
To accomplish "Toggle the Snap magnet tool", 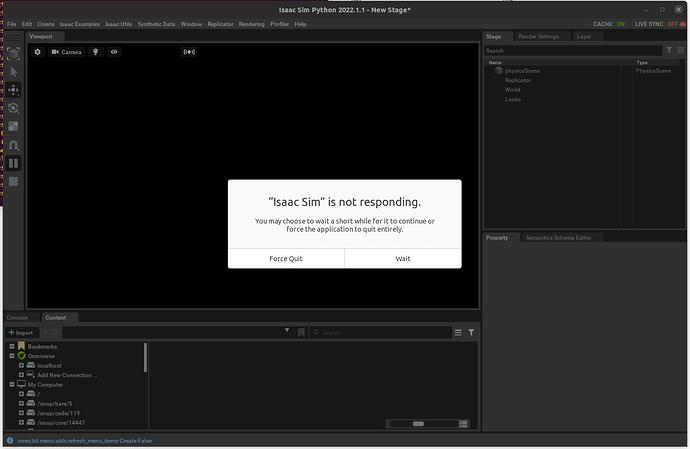I will [x=13, y=145].
